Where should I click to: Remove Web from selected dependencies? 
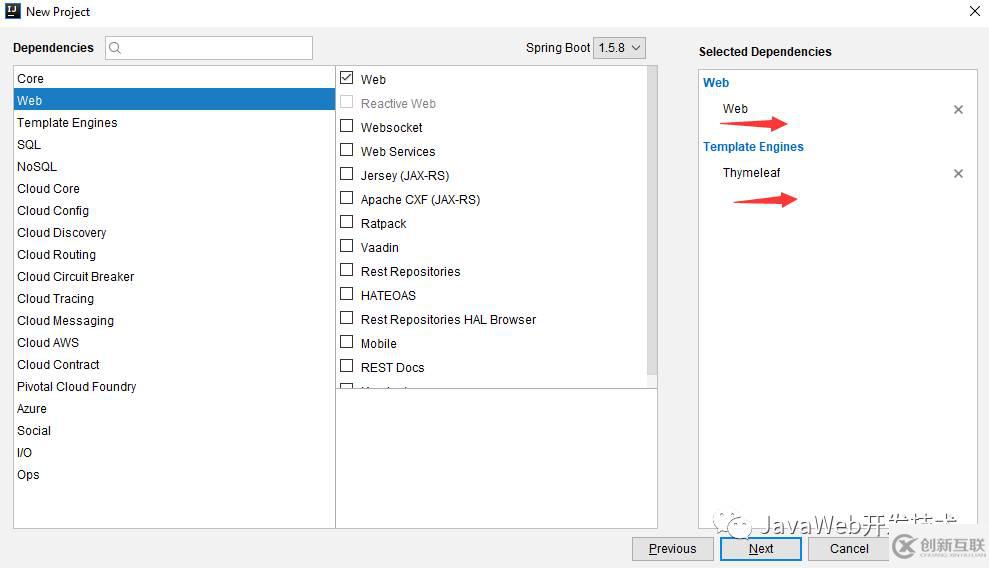[x=958, y=110]
